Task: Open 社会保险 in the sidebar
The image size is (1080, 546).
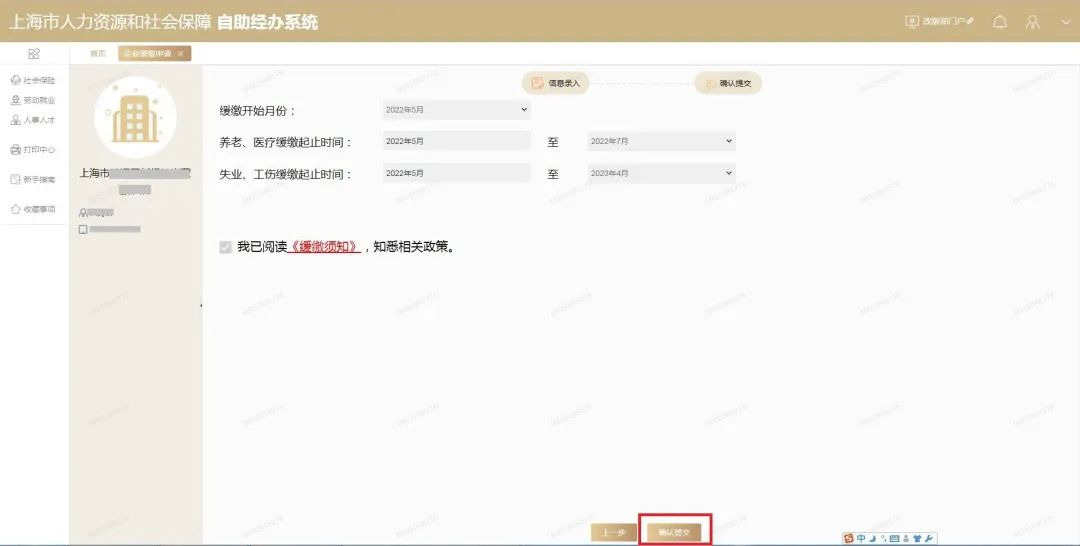Action: point(32,80)
